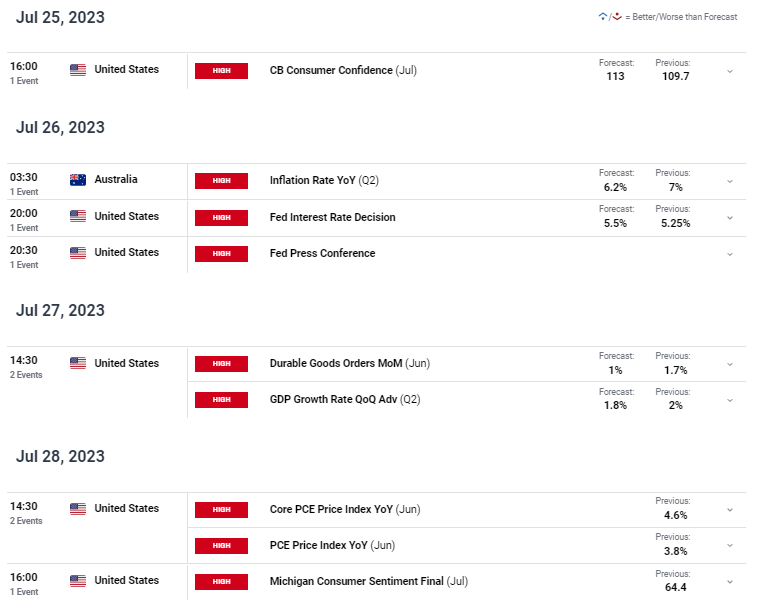Click the Better/Worse than Forecast legend icon
Screen dimensions: 759x614
(610, 17)
